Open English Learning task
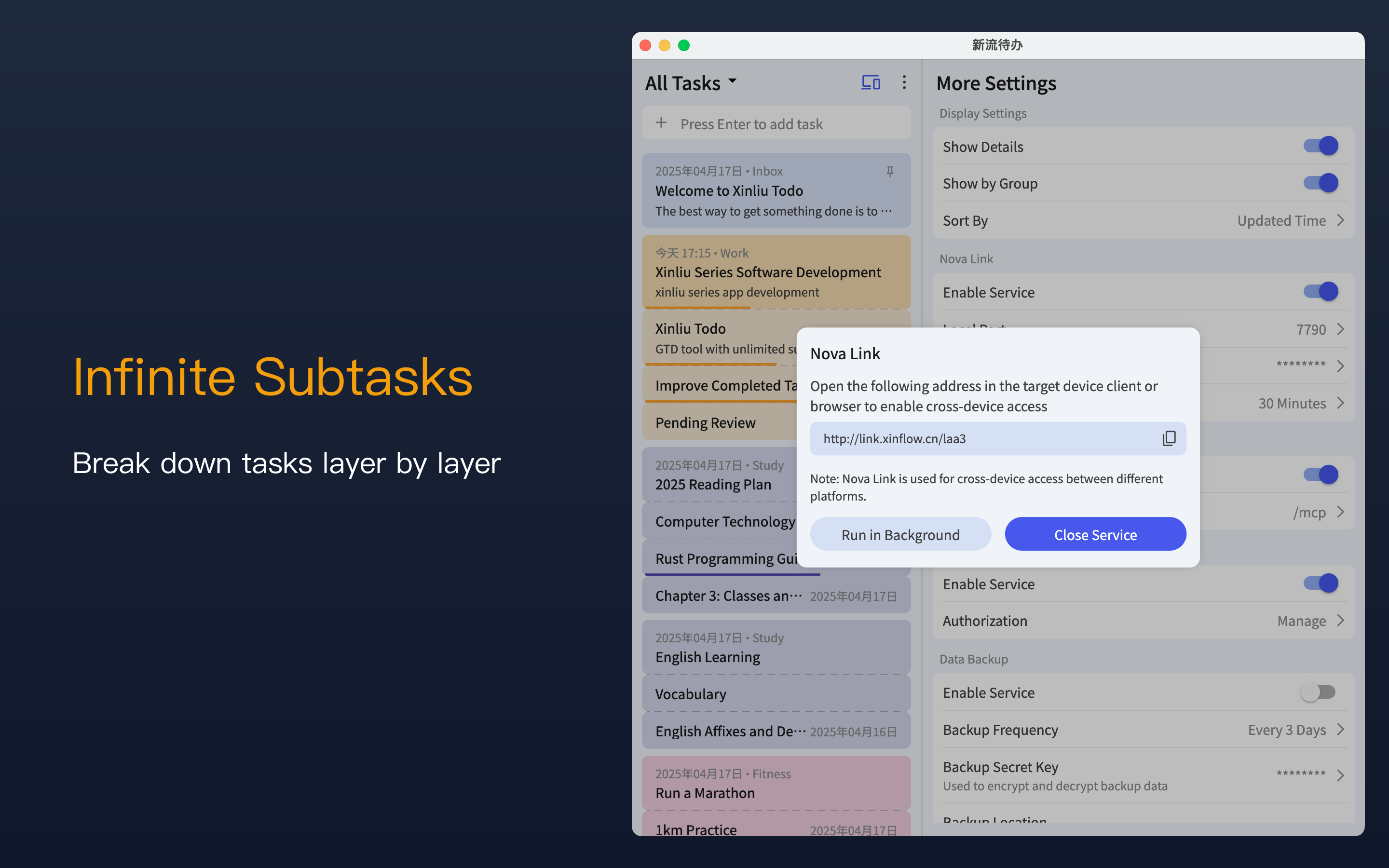 tap(776, 648)
